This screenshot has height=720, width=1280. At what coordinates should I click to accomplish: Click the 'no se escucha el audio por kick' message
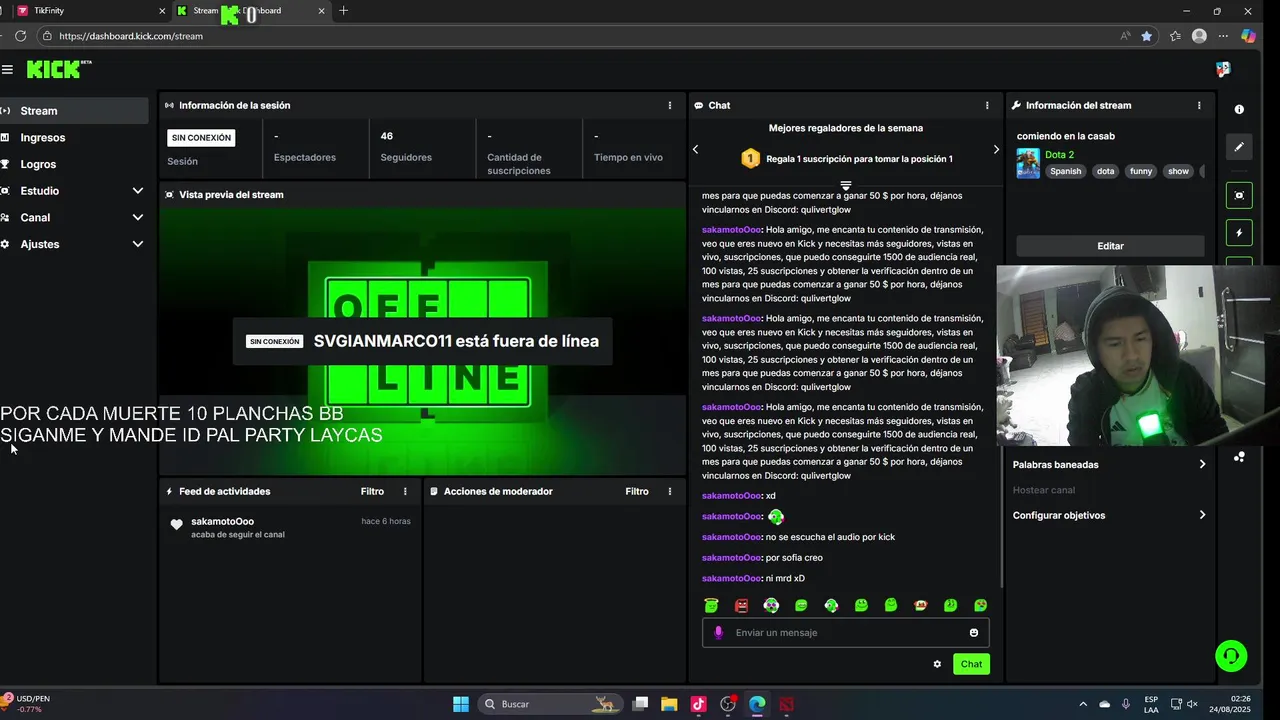(x=830, y=537)
